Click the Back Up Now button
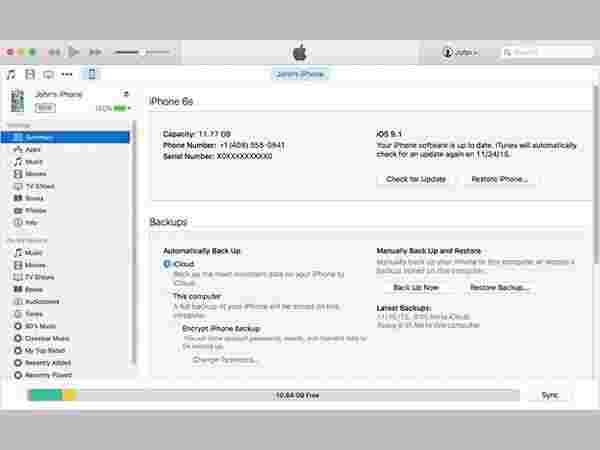This screenshot has height=450, width=600. coord(416,287)
